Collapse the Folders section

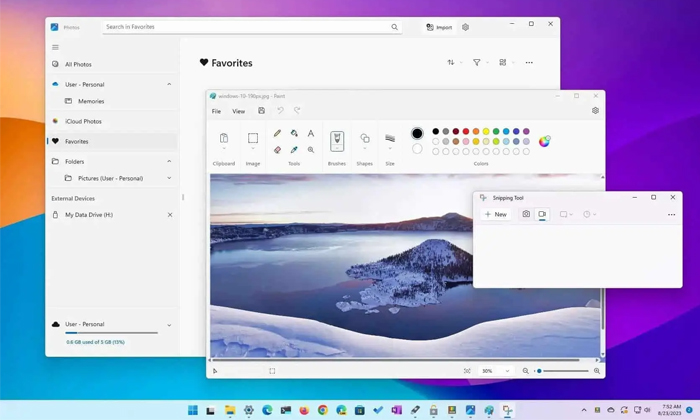pyautogui.click(x=169, y=162)
